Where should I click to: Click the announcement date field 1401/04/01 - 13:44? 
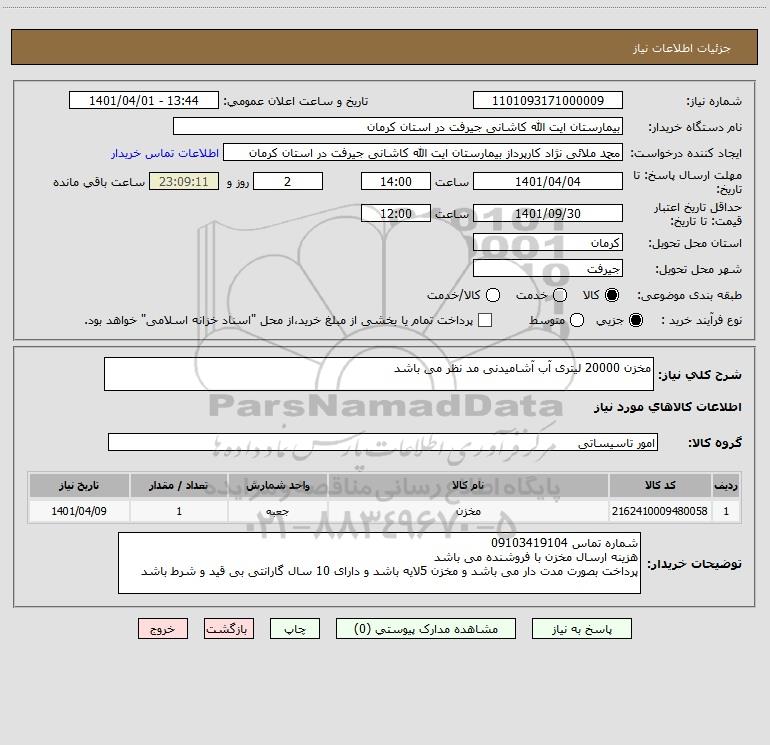[143, 101]
